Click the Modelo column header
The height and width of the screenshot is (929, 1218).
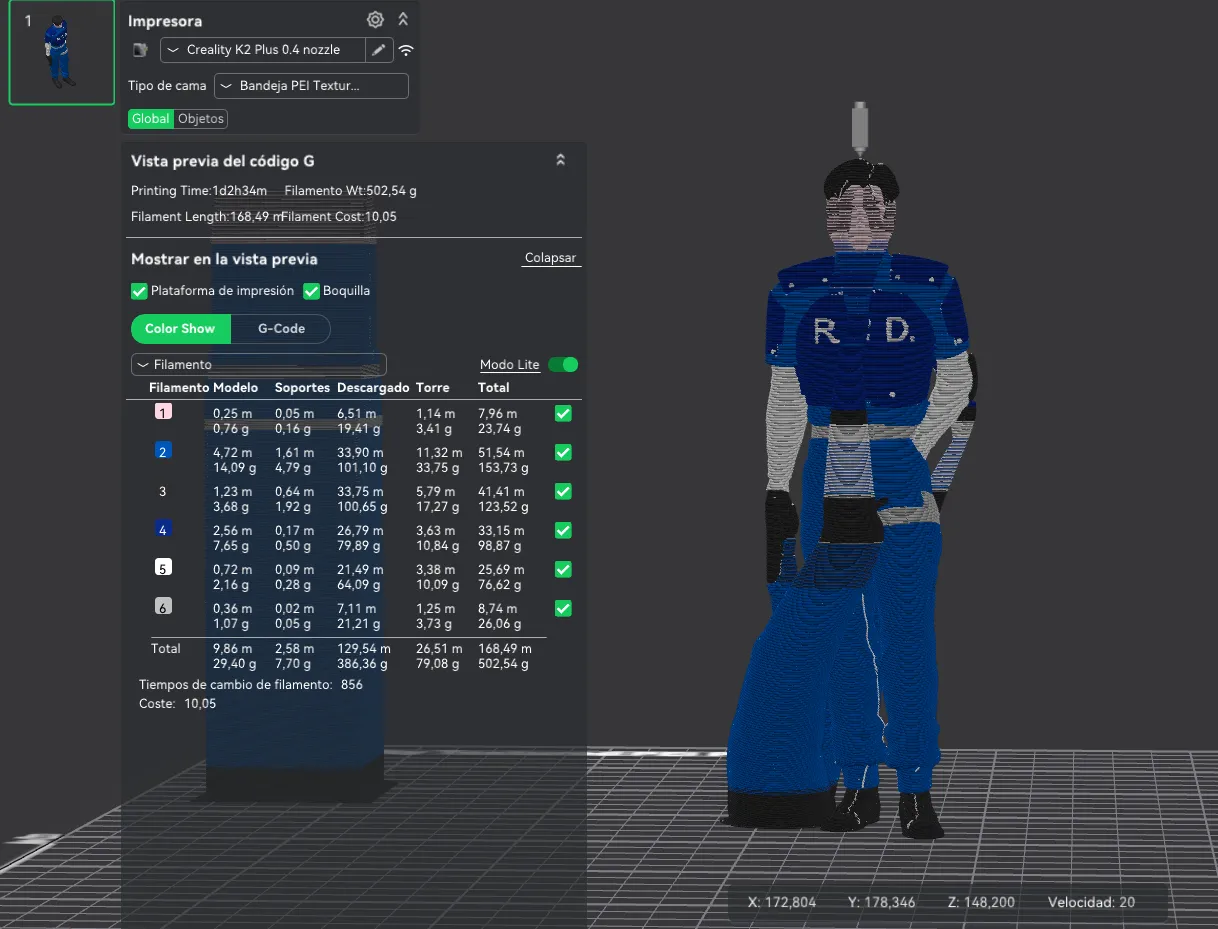click(x=235, y=387)
